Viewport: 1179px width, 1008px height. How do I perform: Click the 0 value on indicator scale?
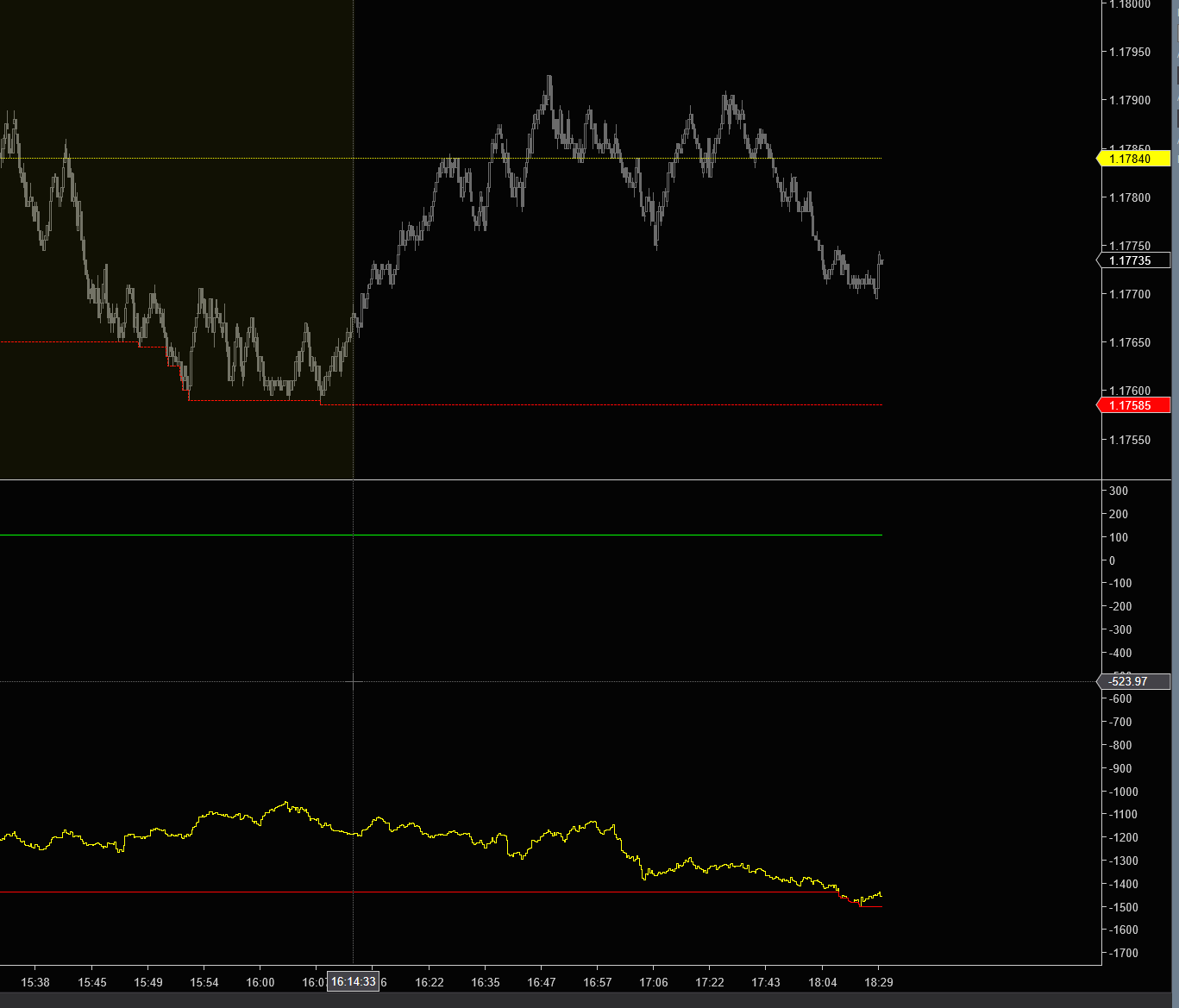(1113, 560)
